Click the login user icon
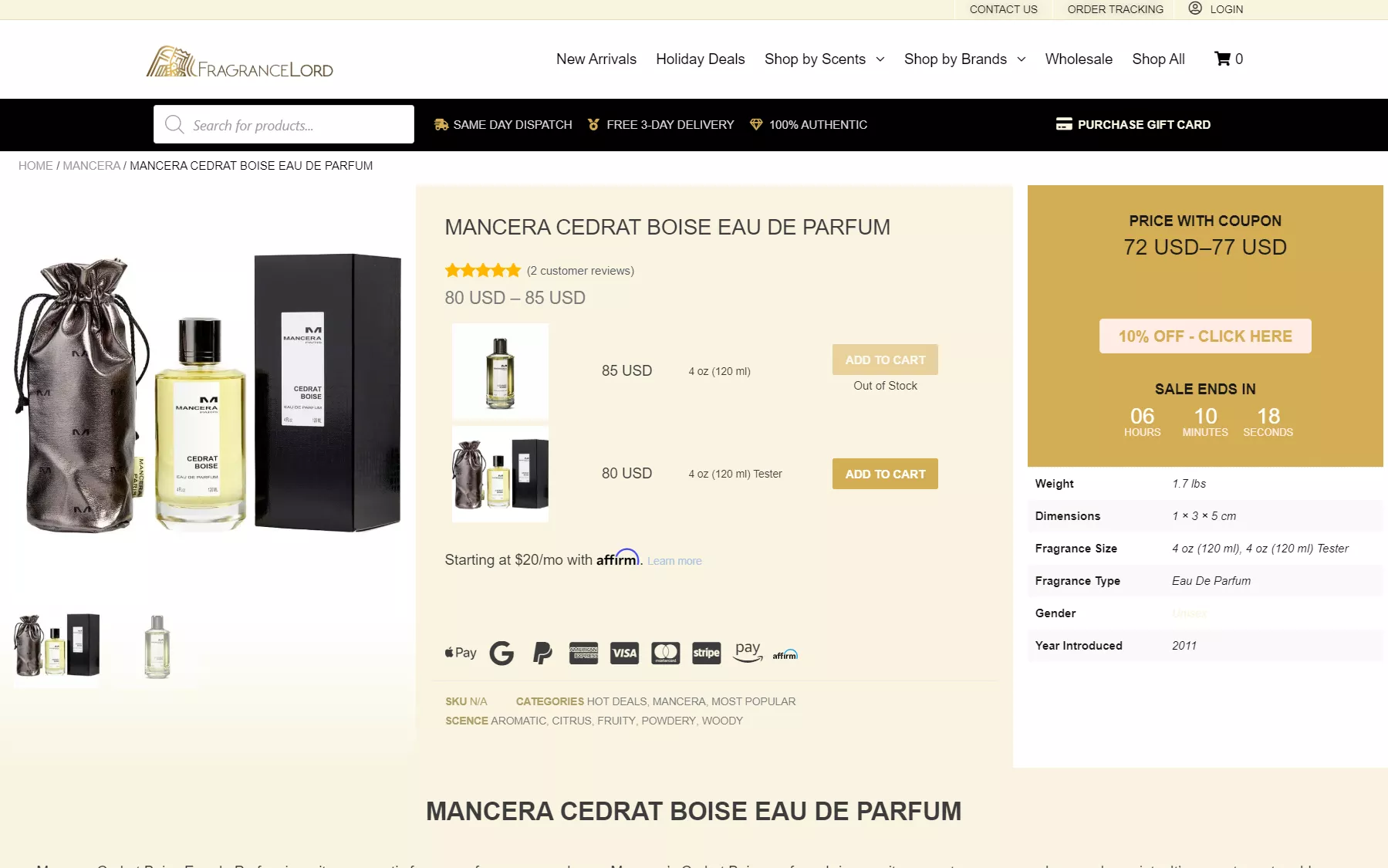The width and height of the screenshot is (1388, 868). [x=1195, y=8]
